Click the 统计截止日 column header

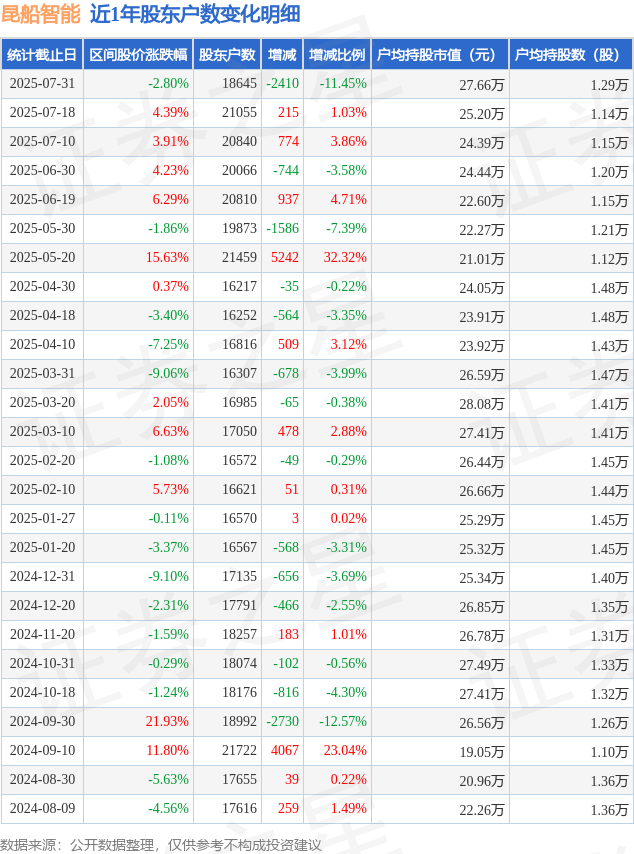[x=42, y=54]
